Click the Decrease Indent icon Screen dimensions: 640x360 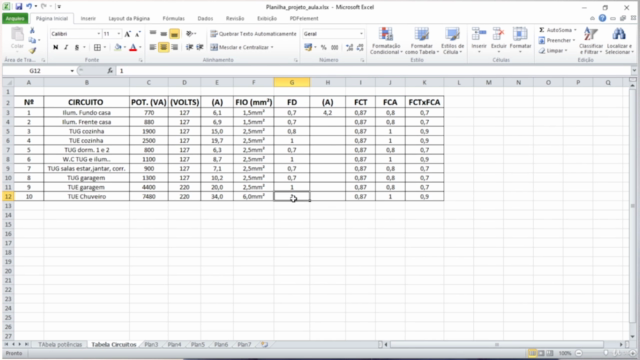[x=189, y=47]
